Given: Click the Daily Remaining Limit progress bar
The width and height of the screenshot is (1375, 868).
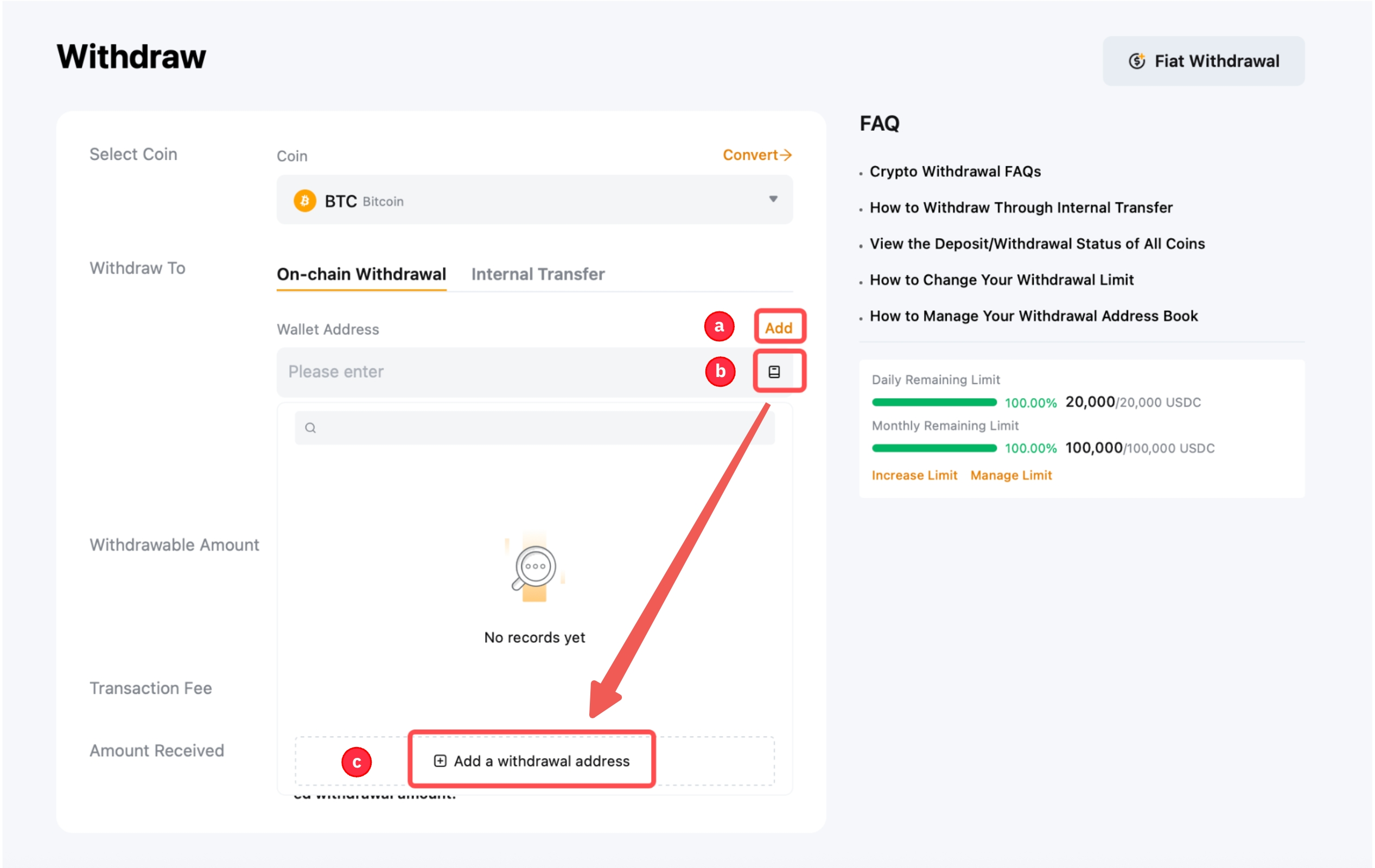Looking at the screenshot, I should pyautogui.click(x=934, y=403).
